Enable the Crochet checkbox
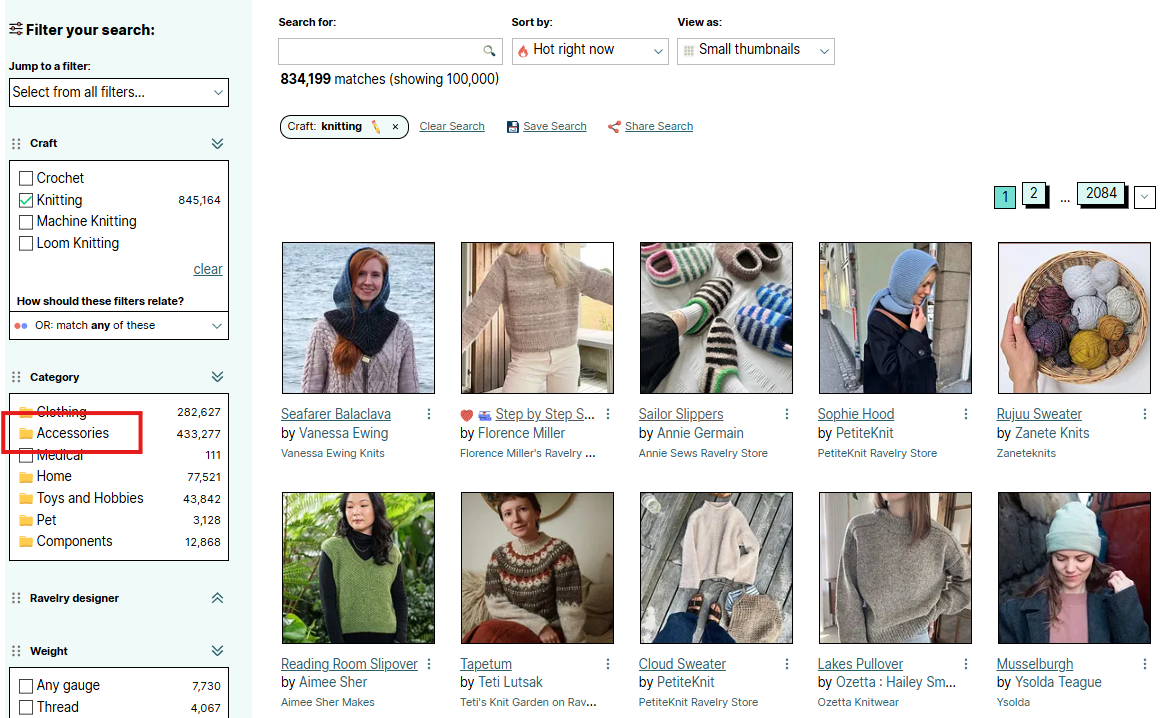 tap(27, 178)
